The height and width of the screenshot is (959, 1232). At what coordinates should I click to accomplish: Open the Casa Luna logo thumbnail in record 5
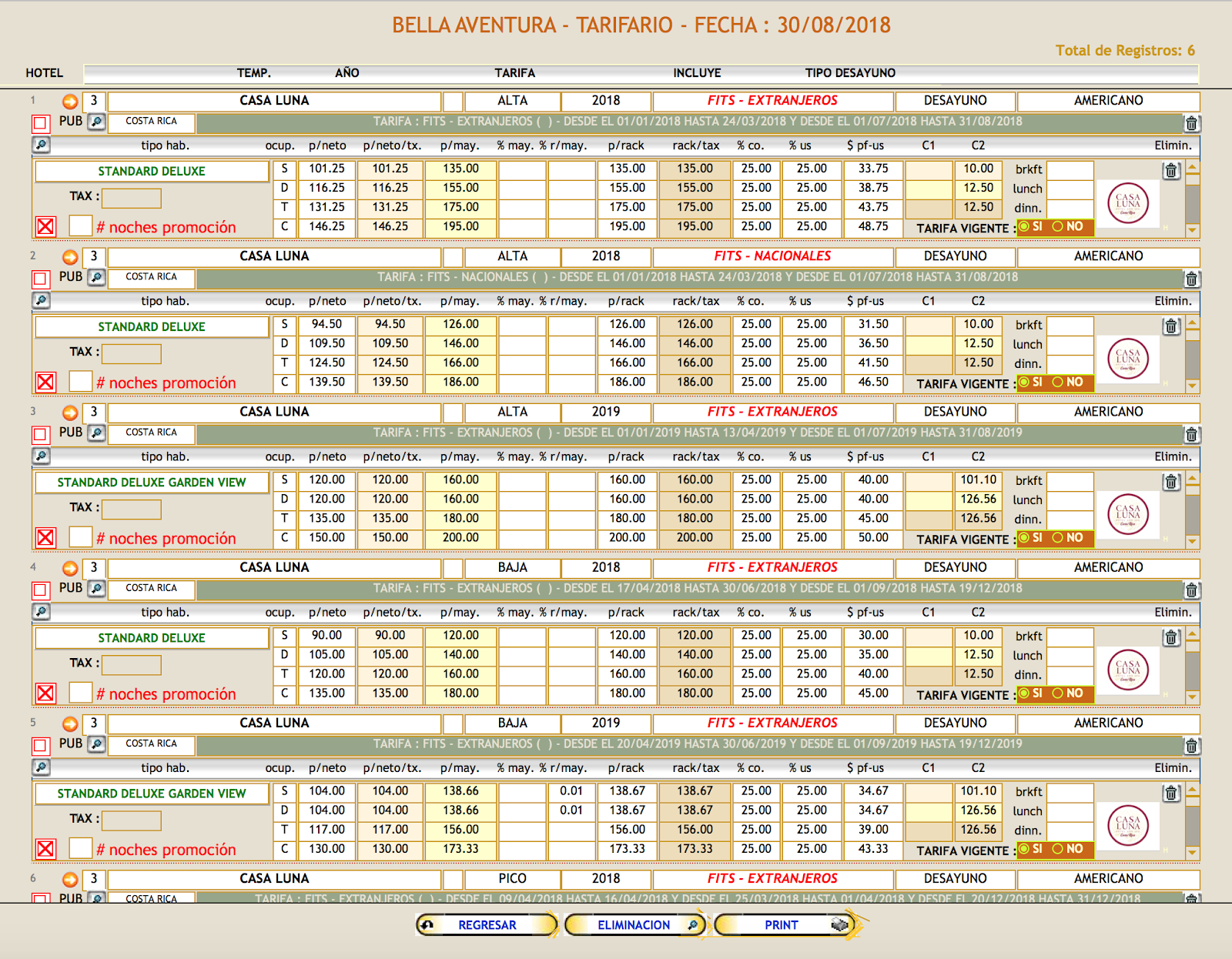(x=1128, y=825)
